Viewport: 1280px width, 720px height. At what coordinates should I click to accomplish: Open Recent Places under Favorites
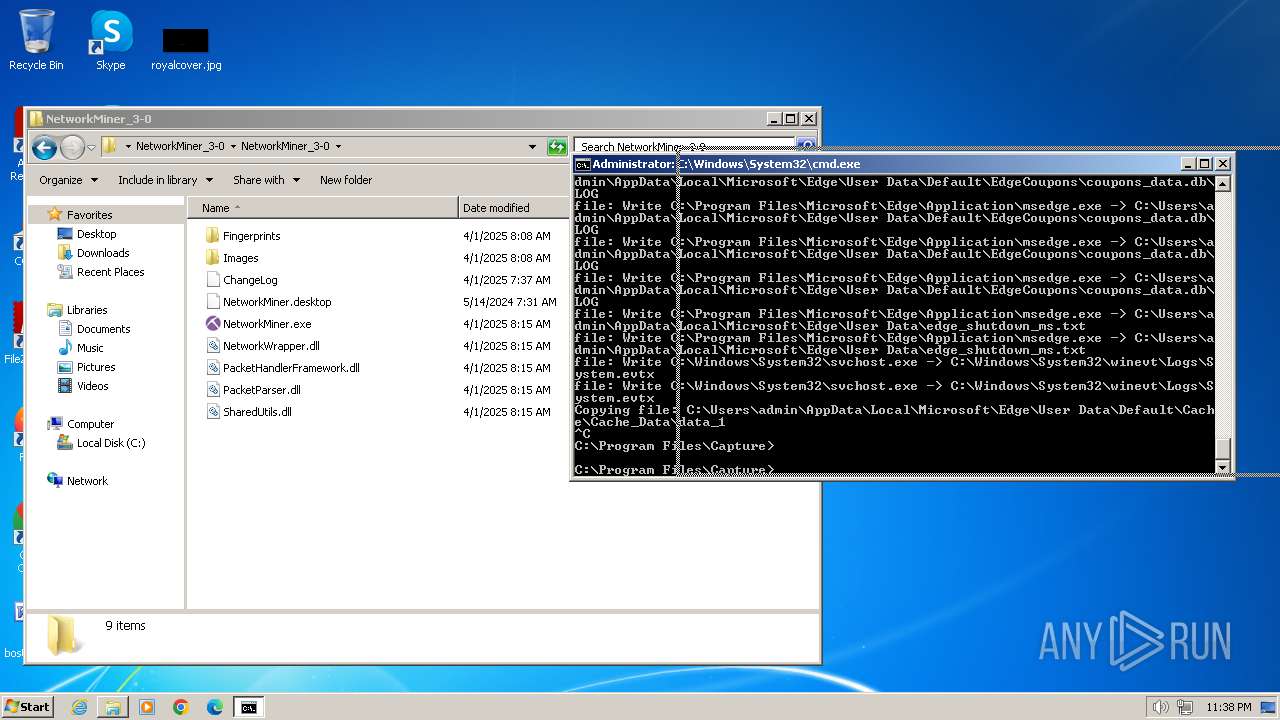[x=110, y=272]
